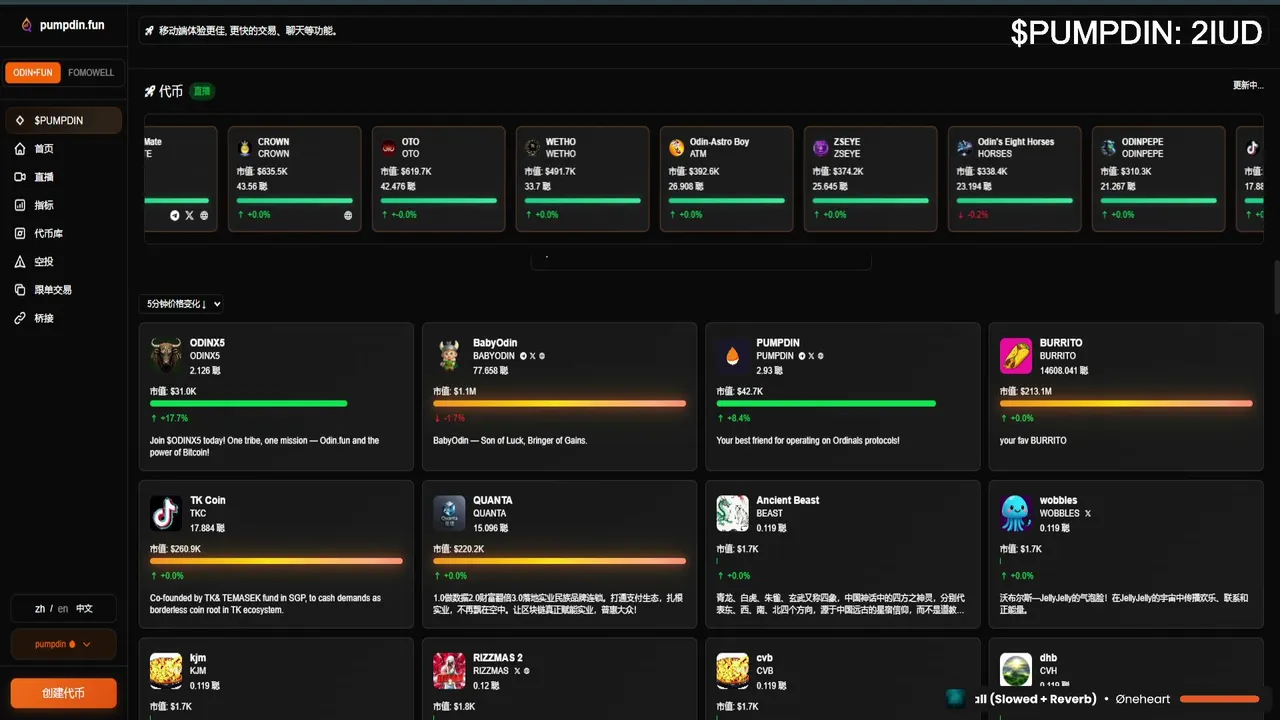Screen dimensions: 1280x720
Task: Click the RIZZMAS 2 token avatar
Action: point(449,671)
